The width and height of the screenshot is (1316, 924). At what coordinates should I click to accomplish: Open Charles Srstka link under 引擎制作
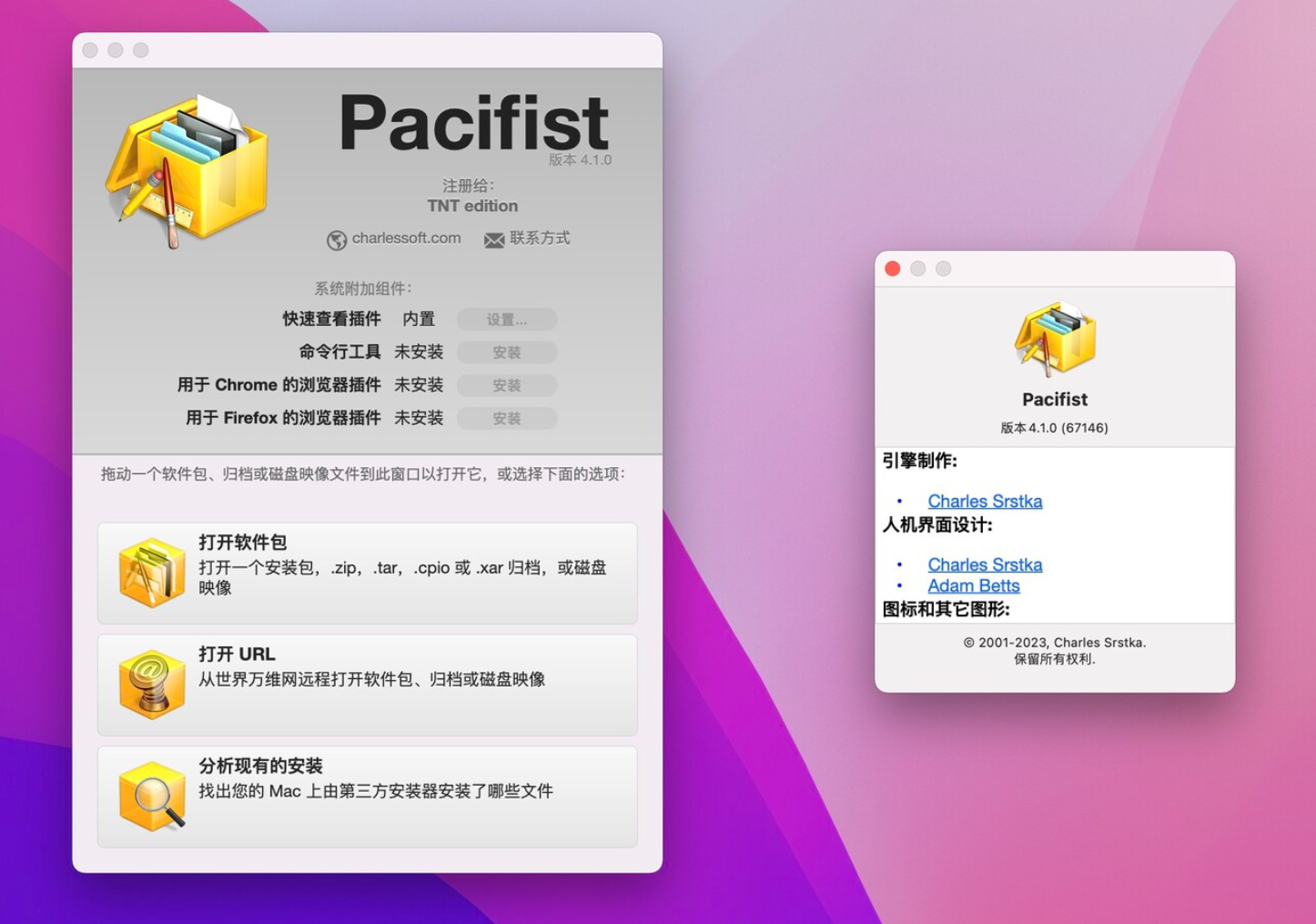pyautogui.click(x=985, y=502)
